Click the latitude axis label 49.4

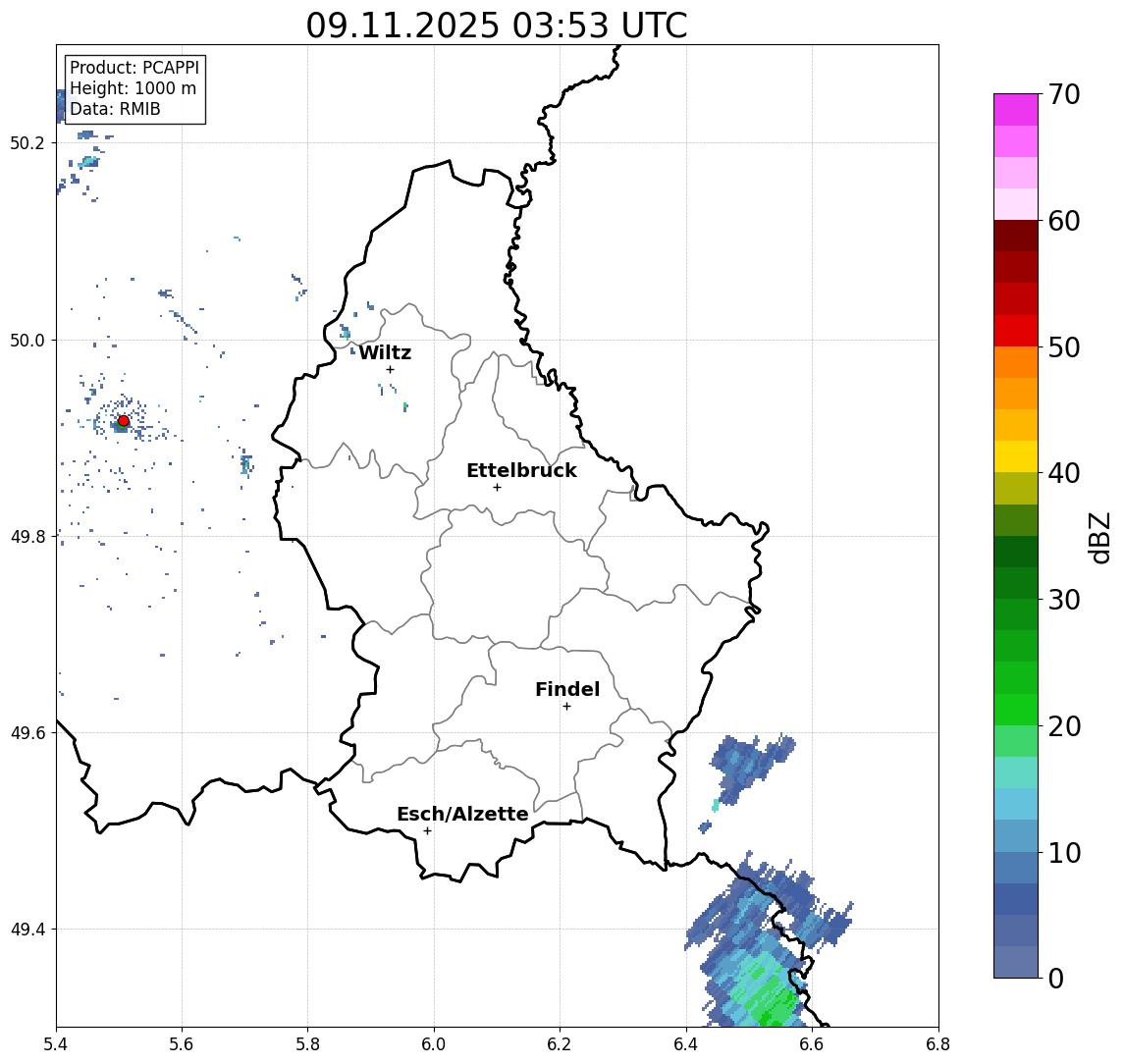click(27, 930)
